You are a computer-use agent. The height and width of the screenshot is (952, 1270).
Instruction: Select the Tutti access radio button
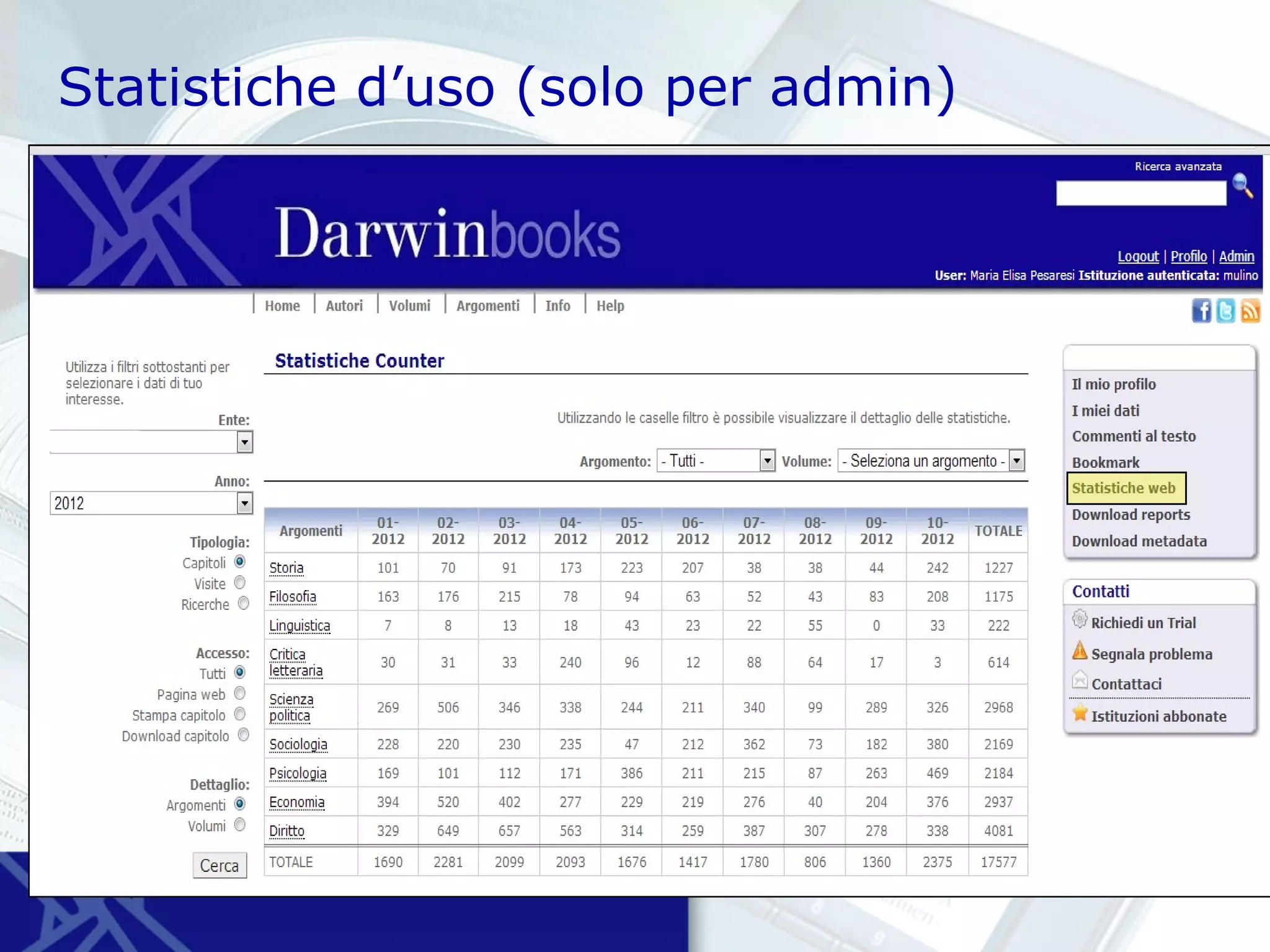[x=240, y=672]
